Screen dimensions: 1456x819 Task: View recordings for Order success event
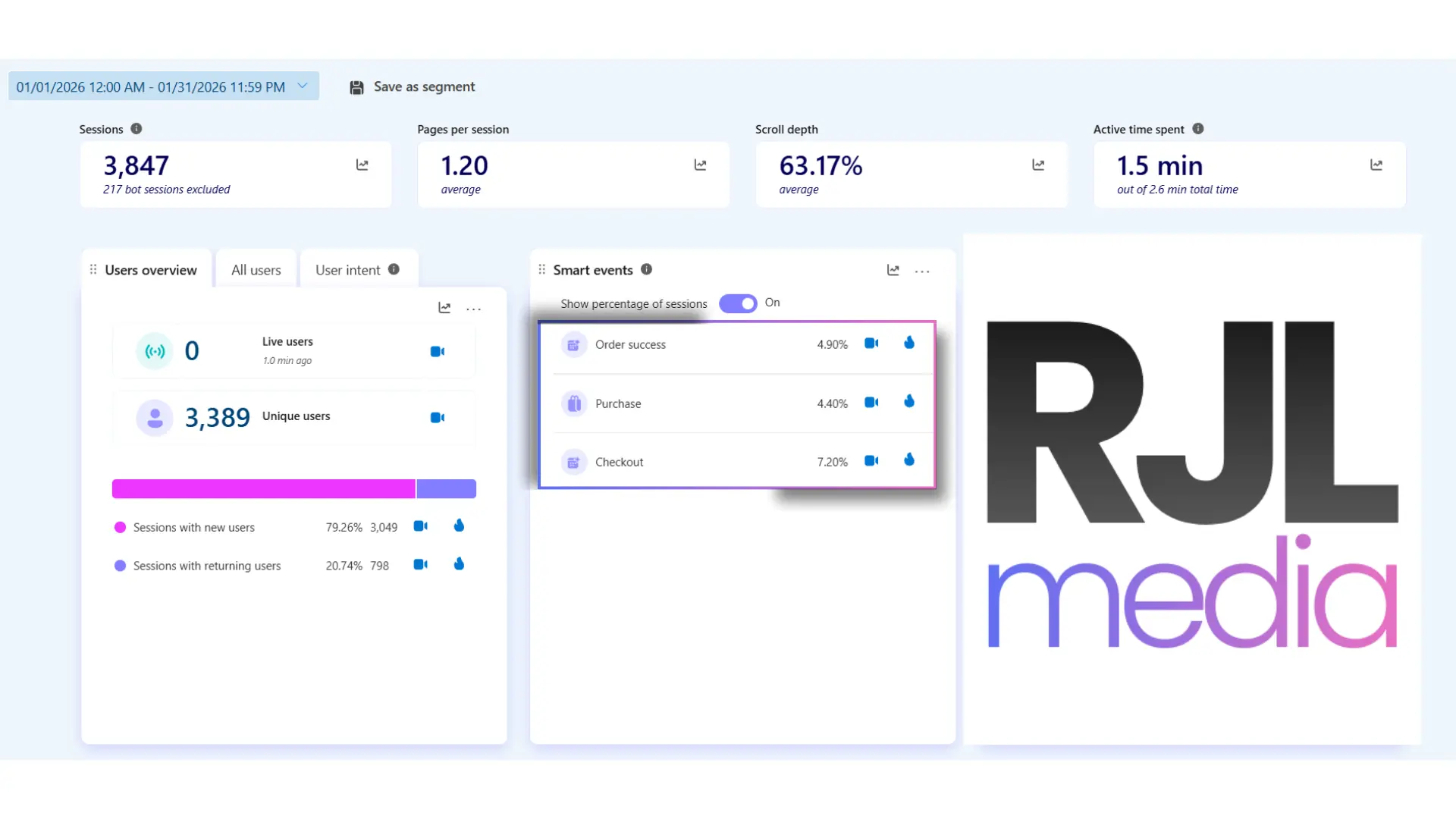click(x=871, y=344)
